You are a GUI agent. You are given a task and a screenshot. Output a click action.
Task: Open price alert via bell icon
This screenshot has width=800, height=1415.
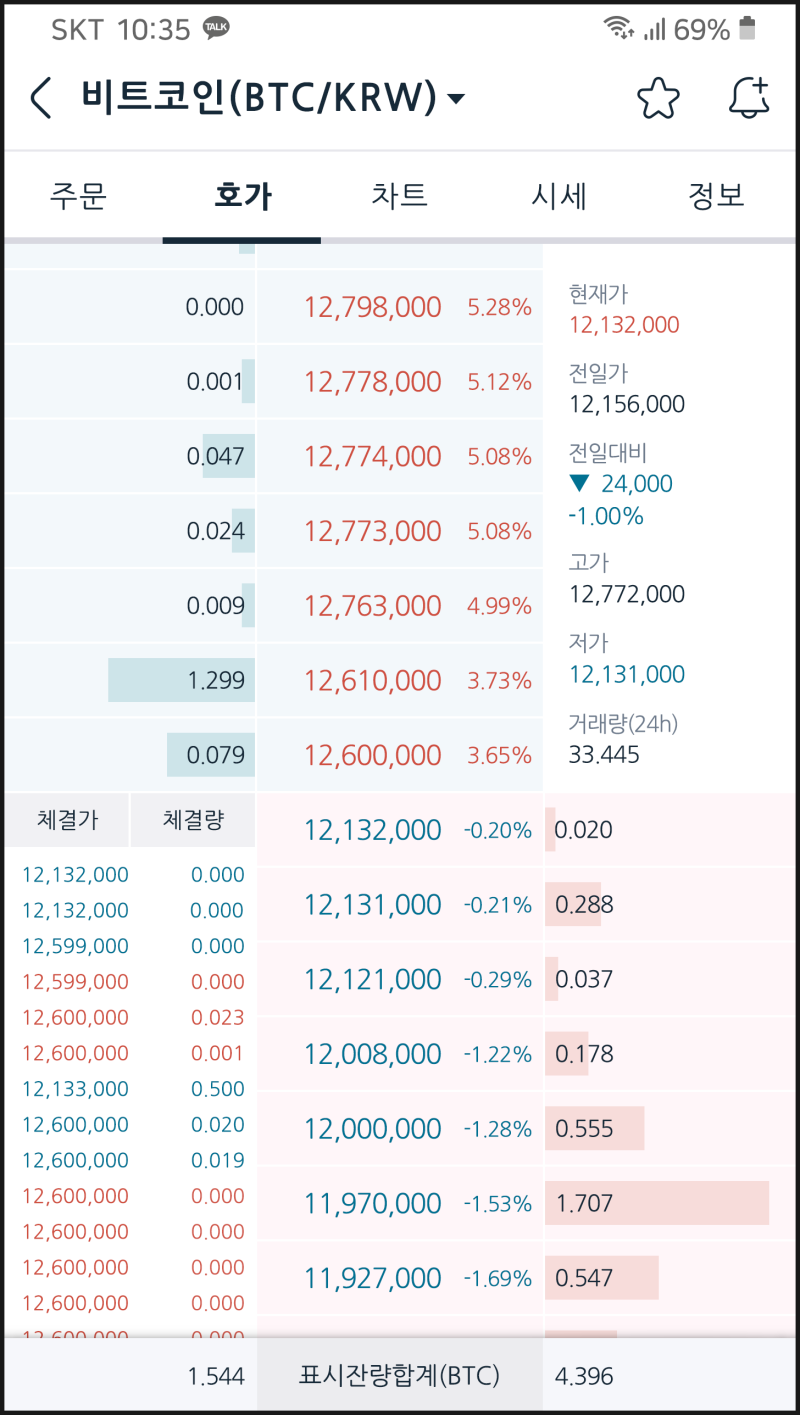pyautogui.click(x=748, y=98)
